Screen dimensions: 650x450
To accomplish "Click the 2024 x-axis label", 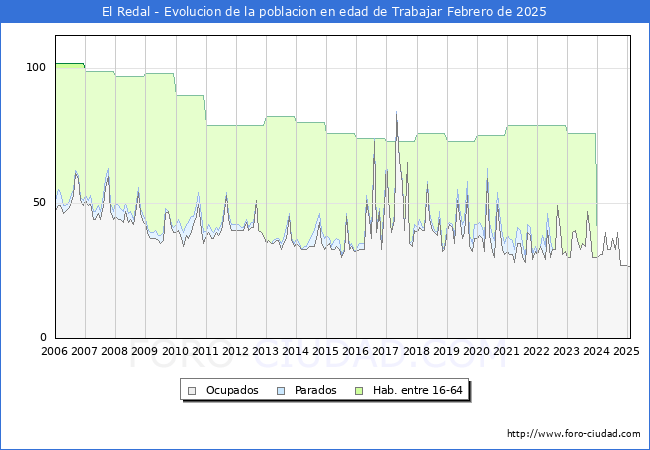I will tap(597, 351).
